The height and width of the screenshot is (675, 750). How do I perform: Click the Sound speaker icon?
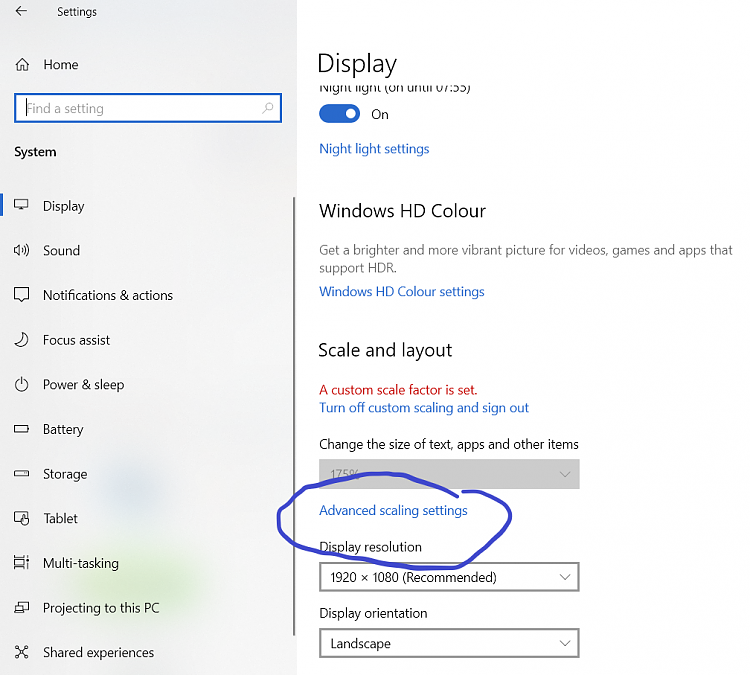point(21,250)
